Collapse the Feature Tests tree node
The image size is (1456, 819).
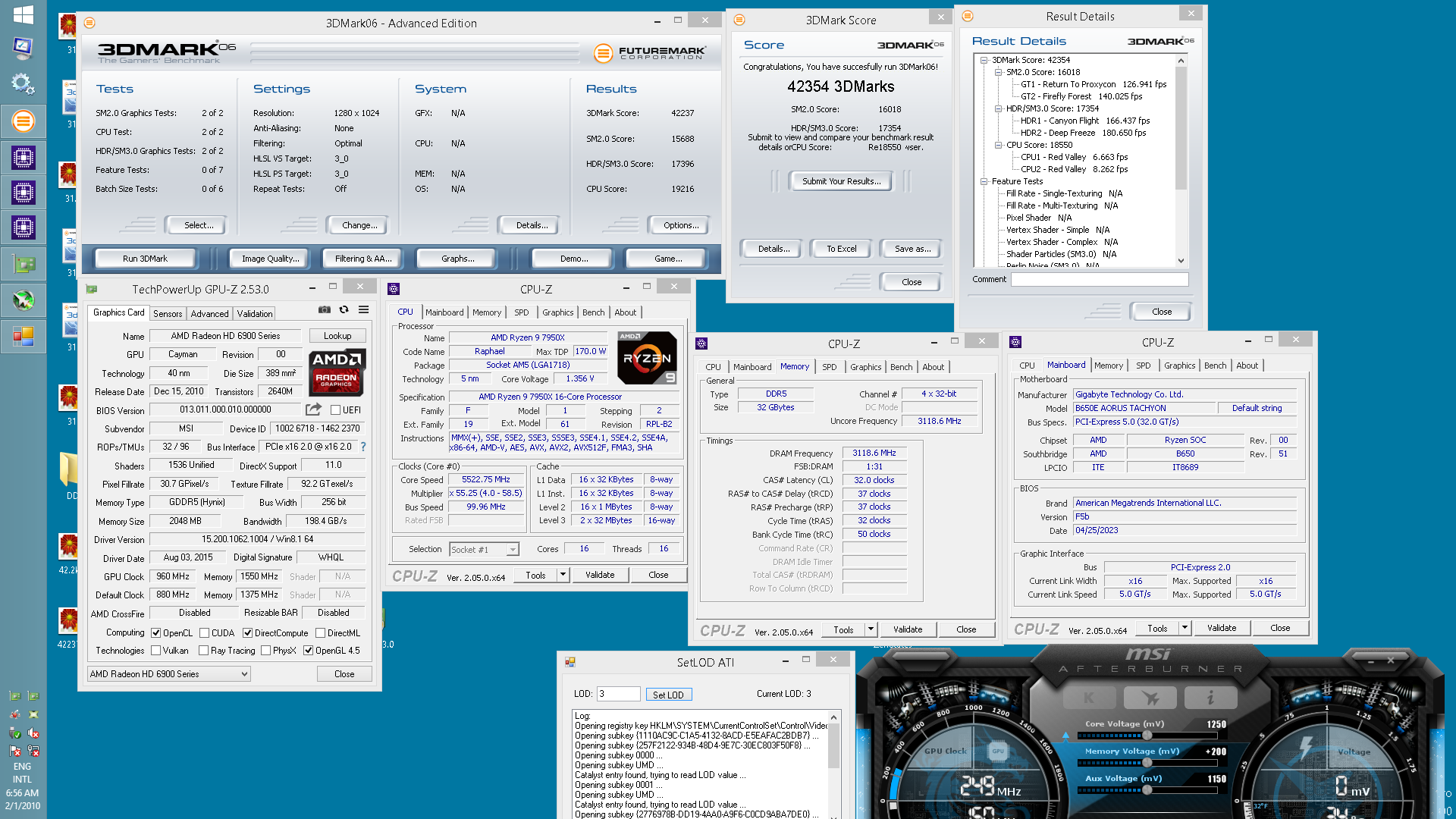[984, 181]
